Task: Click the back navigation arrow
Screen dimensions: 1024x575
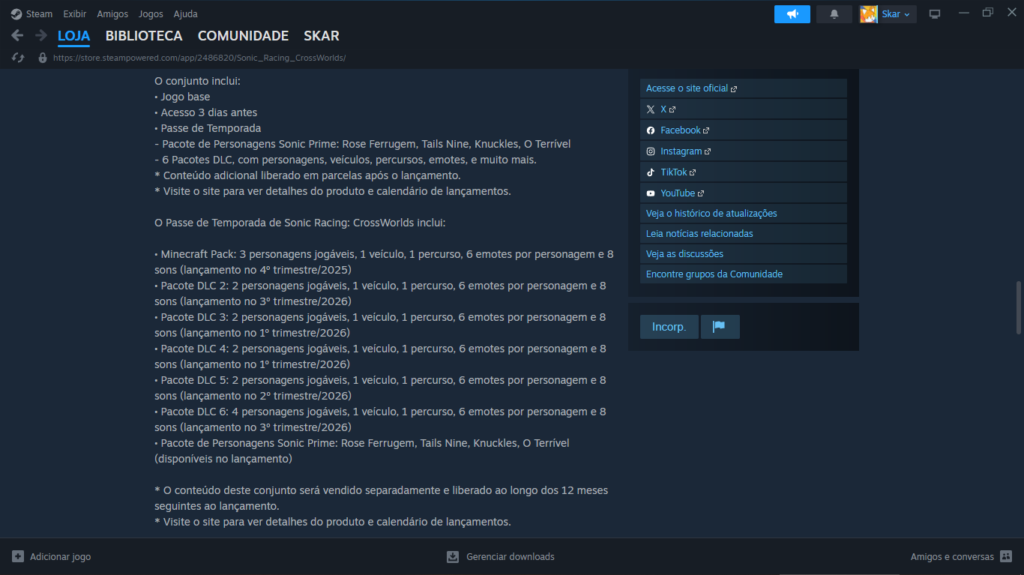Action: [17, 36]
